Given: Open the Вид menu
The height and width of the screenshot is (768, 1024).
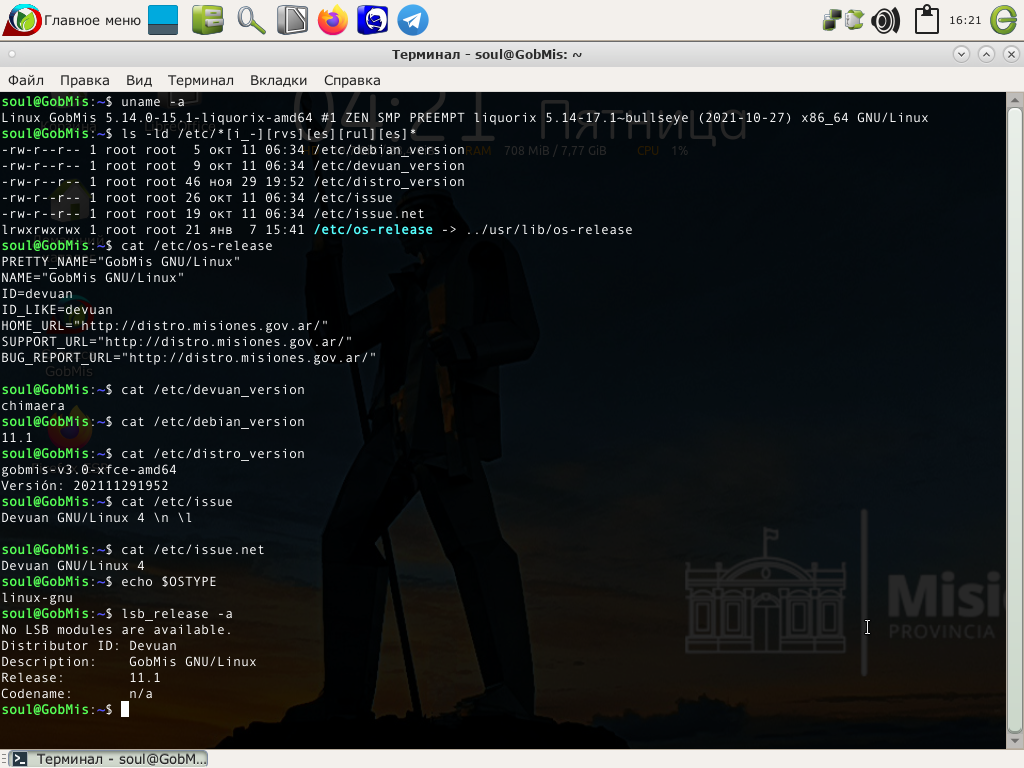Looking at the screenshot, I should point(138,80).
